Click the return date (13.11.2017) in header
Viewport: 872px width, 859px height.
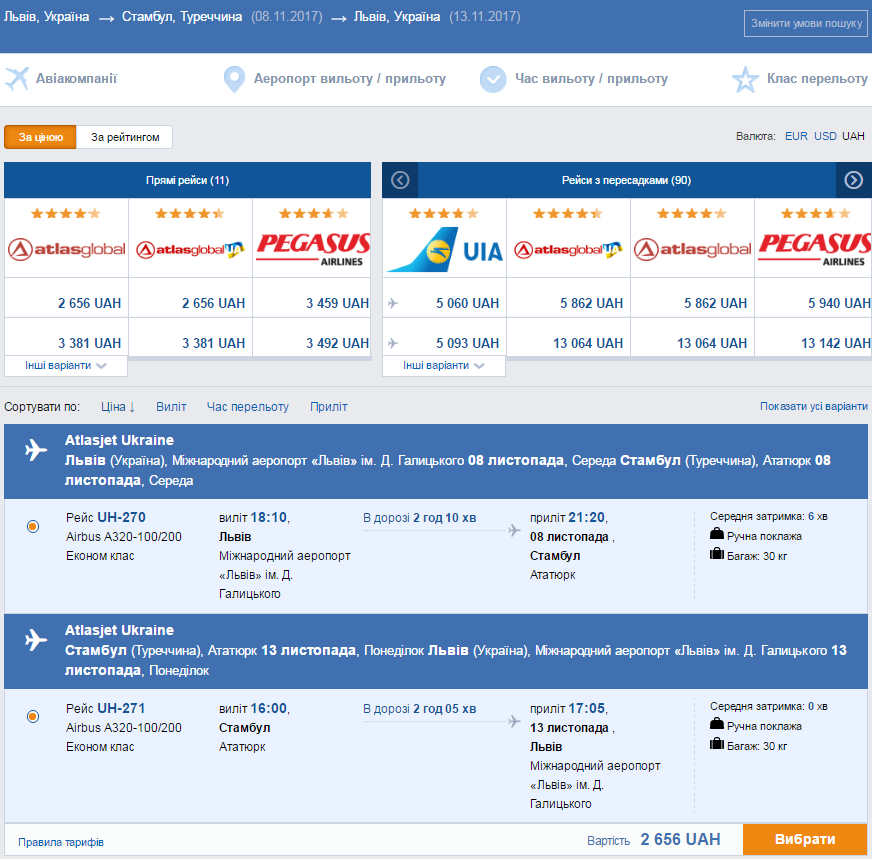coord(484,17)
